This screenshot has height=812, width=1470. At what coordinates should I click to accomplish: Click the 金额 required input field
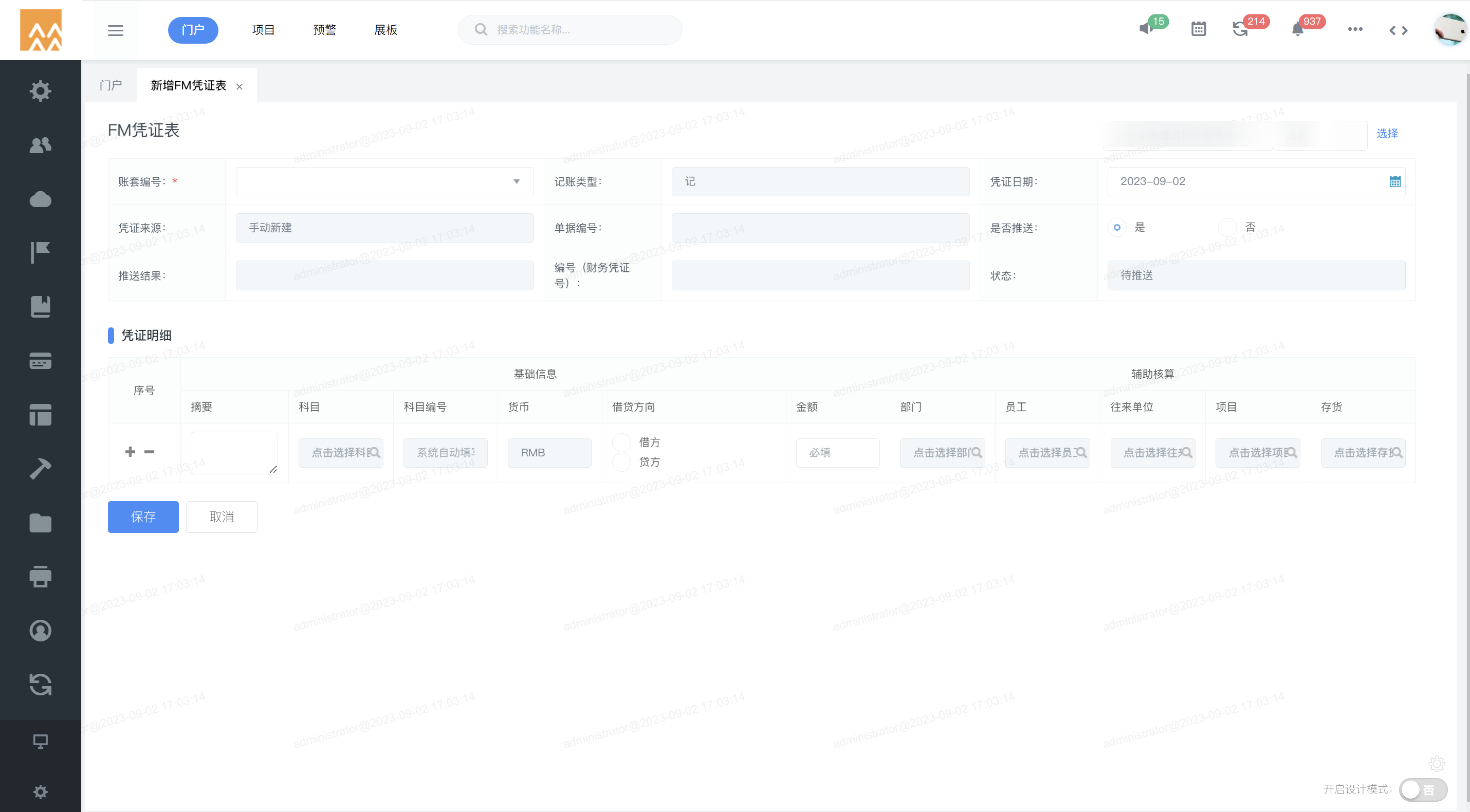[x=837, y=453]
